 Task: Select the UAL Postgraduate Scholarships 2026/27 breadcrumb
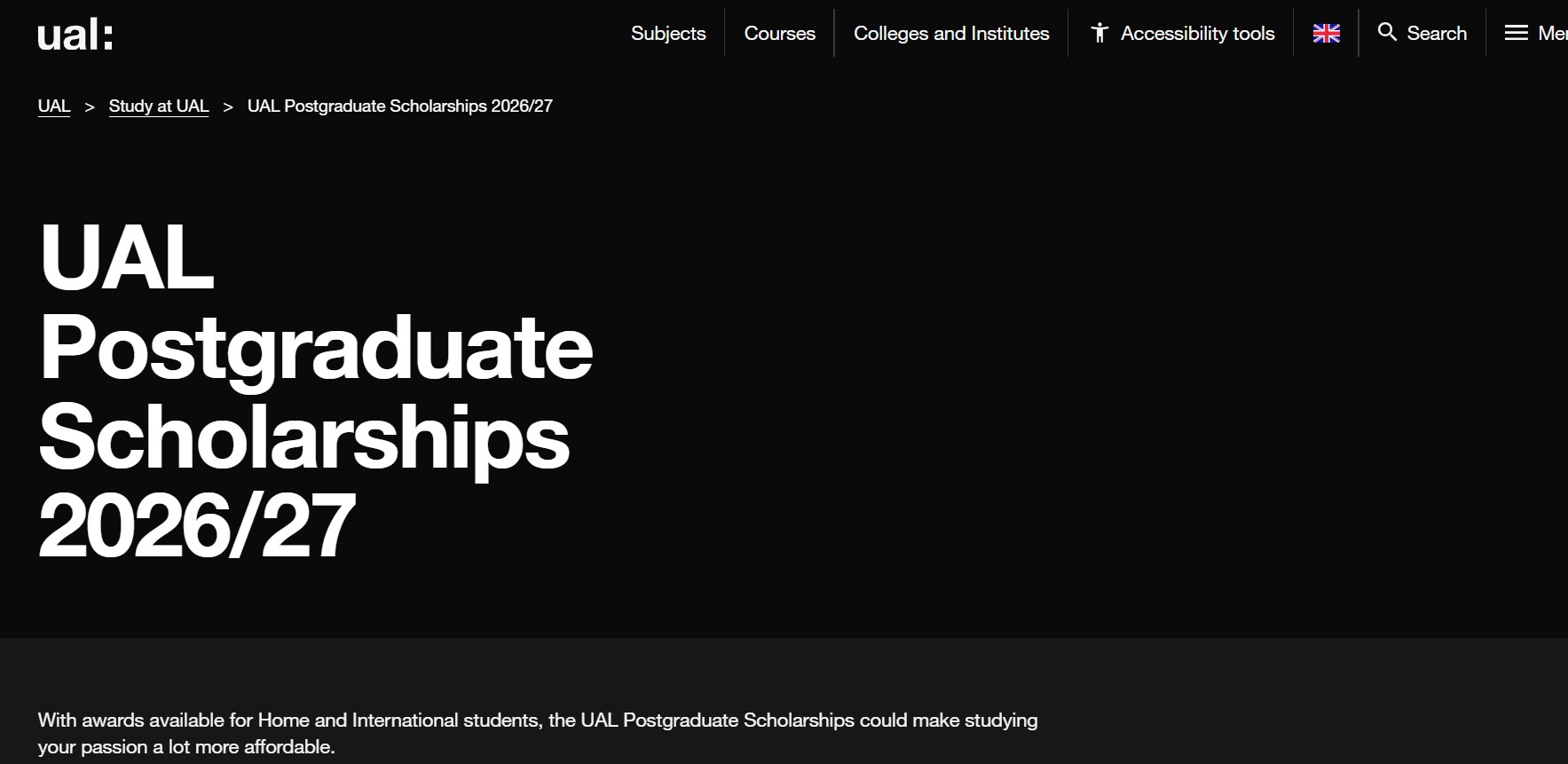pyautogui.click(x=398, y=106)
